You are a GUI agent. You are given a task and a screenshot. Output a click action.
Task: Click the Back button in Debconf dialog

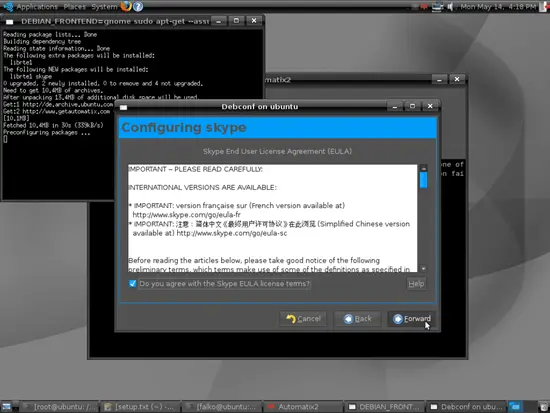pos(357,319)
